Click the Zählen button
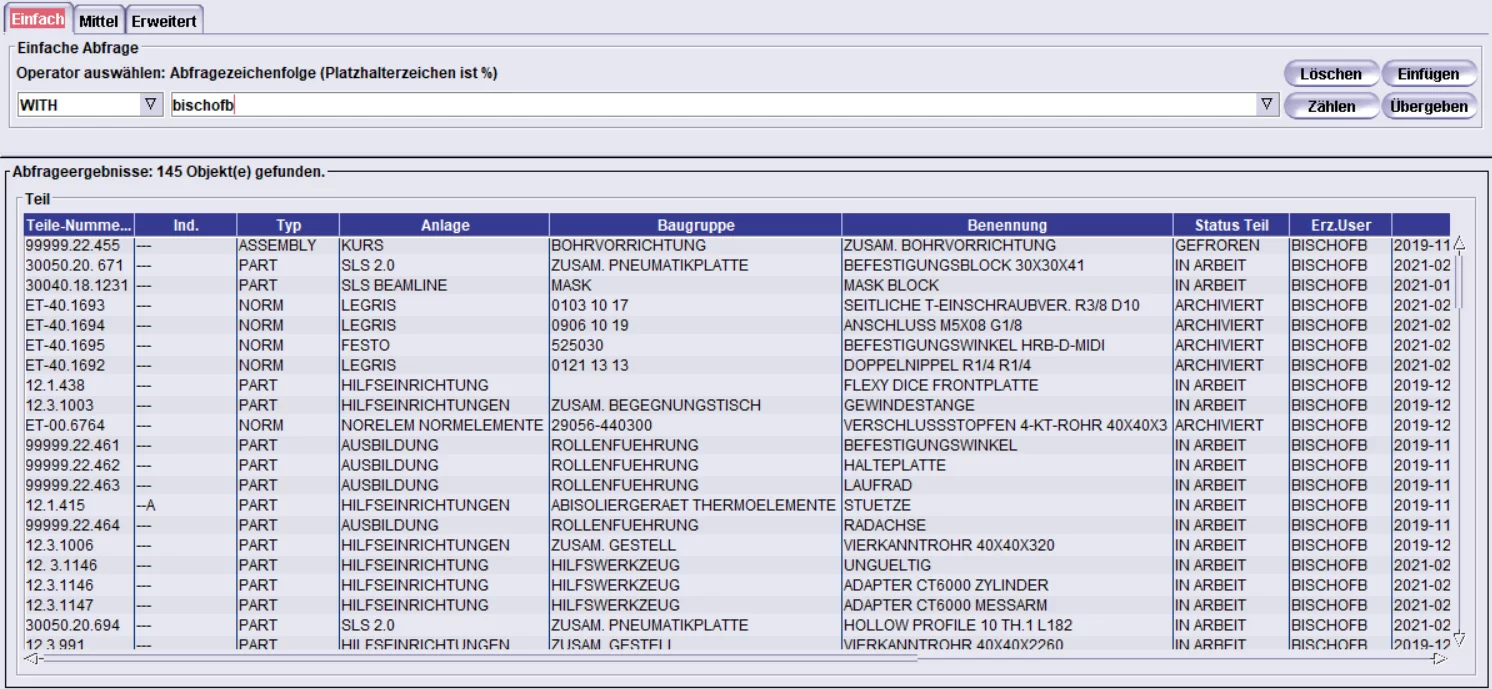Image resolution: width=1492 pixels, height=689 pixels. click(1330, 106)
